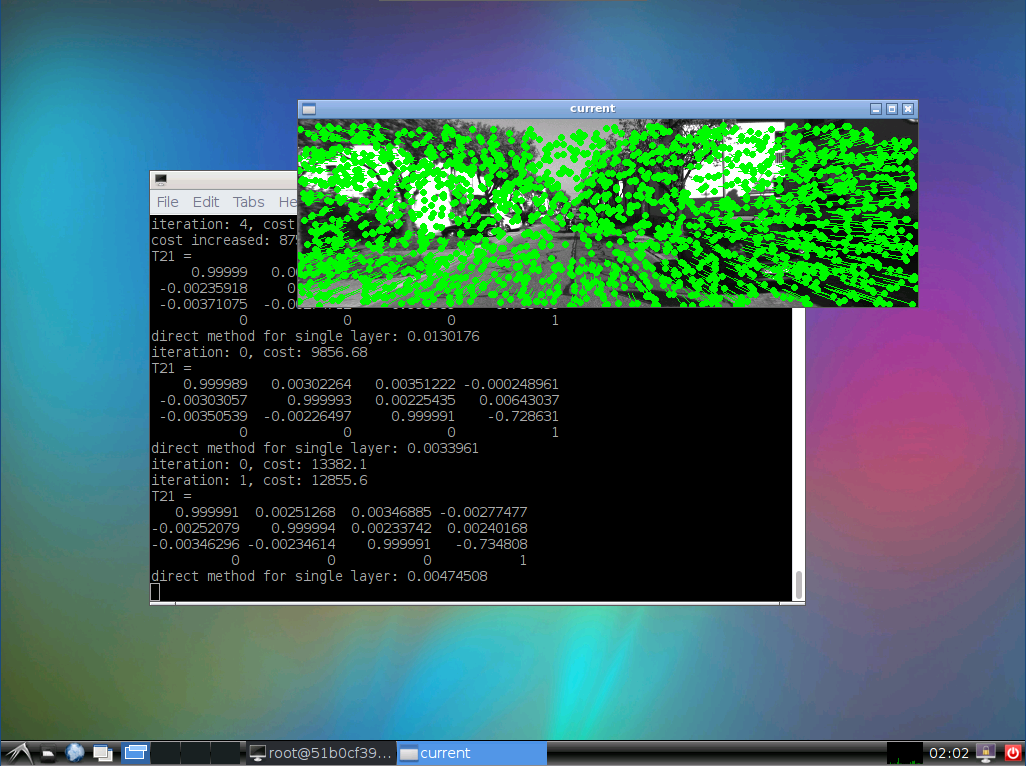This screenshot has height=766, width=1026.
Task: Click the matrix value -0.00303057
Action: point(203,400)
